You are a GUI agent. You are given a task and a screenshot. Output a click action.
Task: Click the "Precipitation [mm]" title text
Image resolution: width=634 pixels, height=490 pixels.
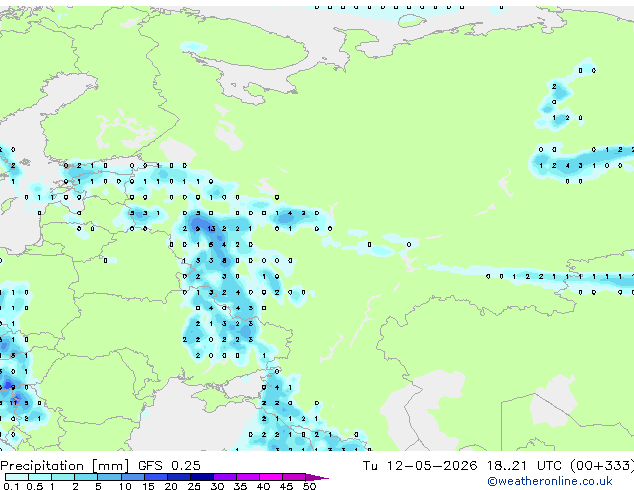[65, 466]
